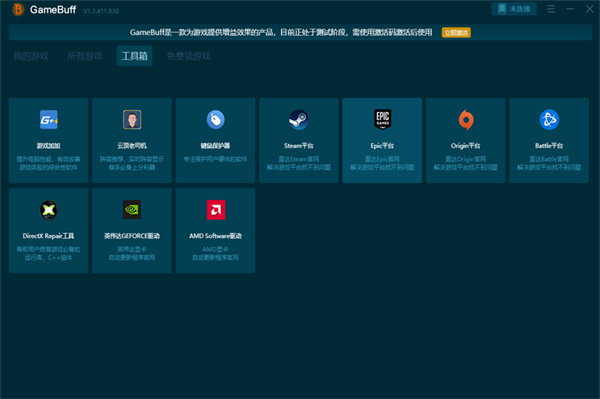The height and width of the screenshot is (399, 600).
Task: Click the 未连接 connection status button
Action: point(514,9)
